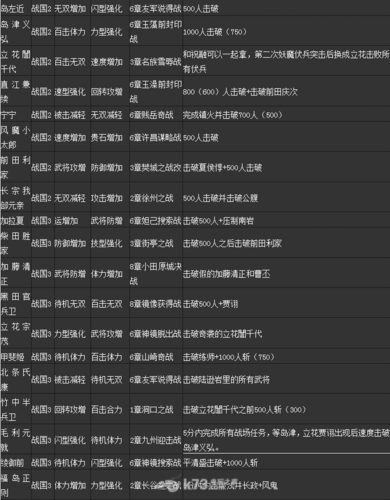390x500 pixels.
Task: Select the stage cell '1章洞口之战'
Action: (151, 410)
